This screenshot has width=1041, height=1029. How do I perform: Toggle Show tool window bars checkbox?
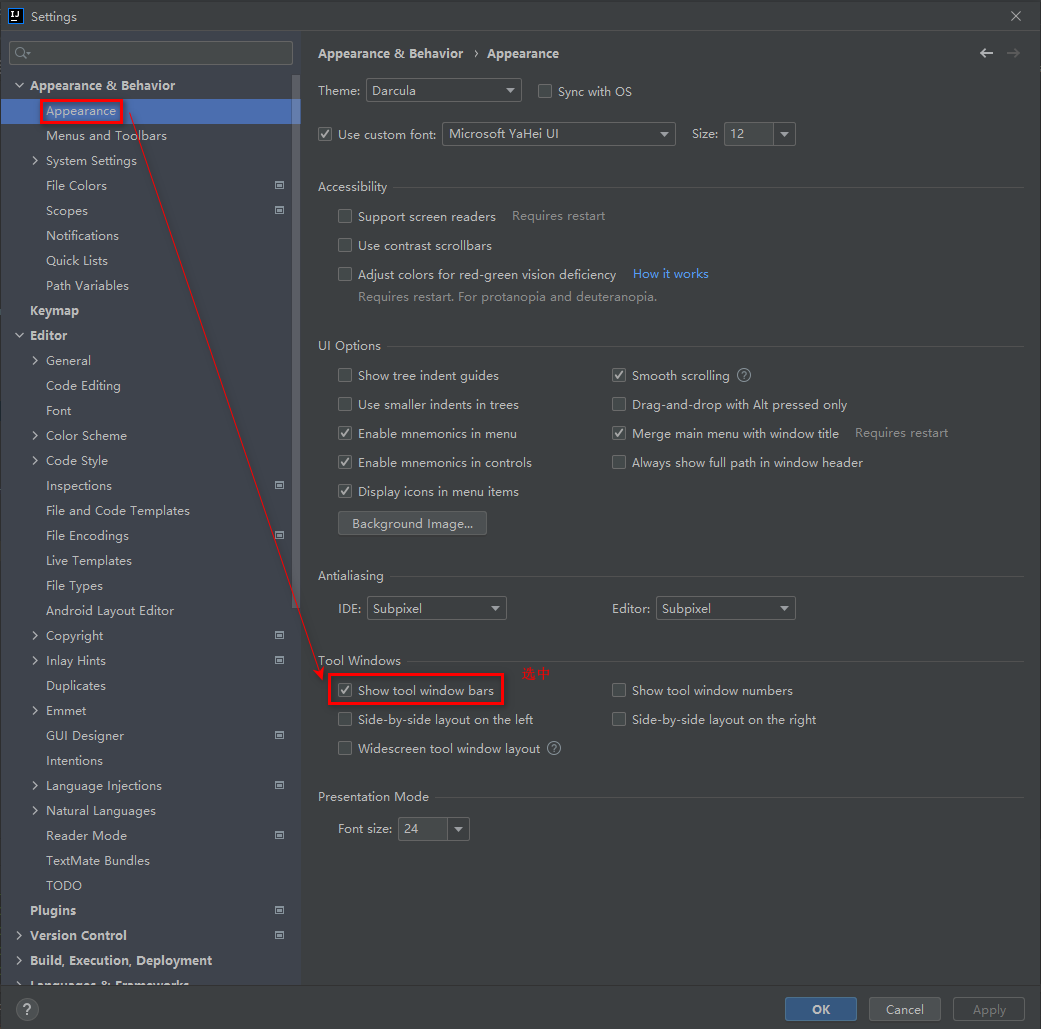[x=345, y=690]
